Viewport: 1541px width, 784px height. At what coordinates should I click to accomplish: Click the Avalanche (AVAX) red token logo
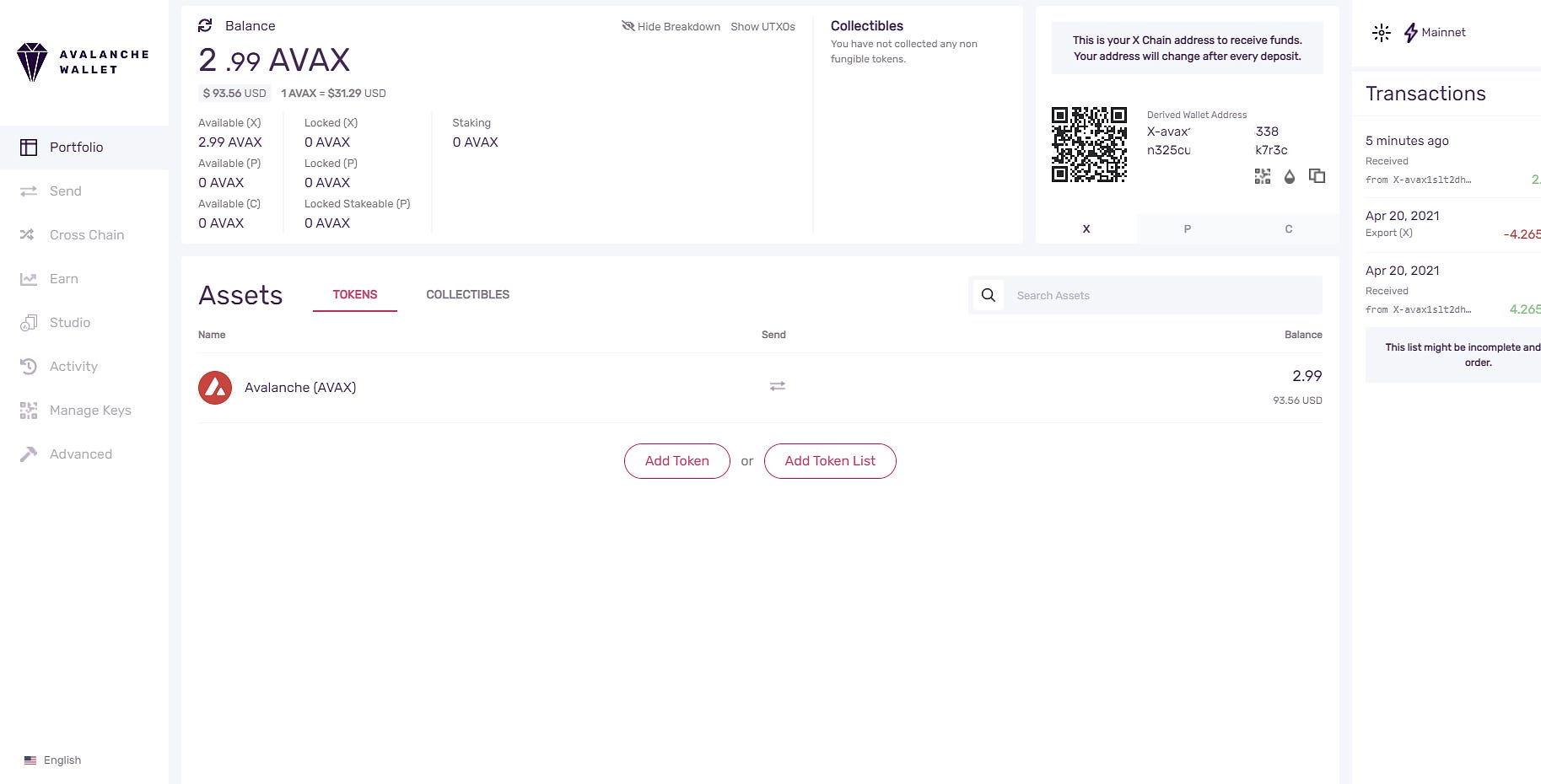point(215,388)
